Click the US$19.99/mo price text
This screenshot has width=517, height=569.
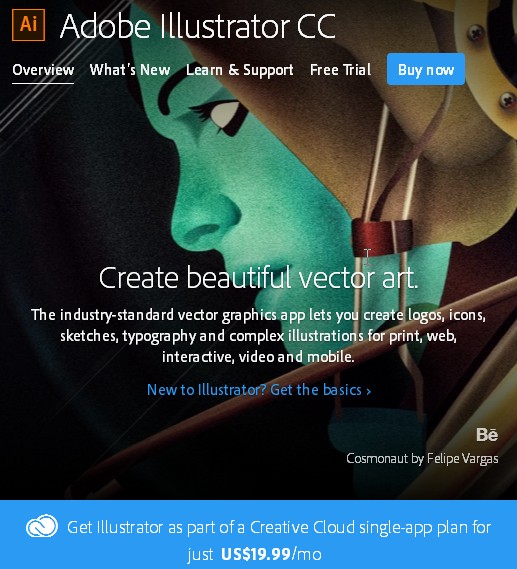(x=271, y=554)
